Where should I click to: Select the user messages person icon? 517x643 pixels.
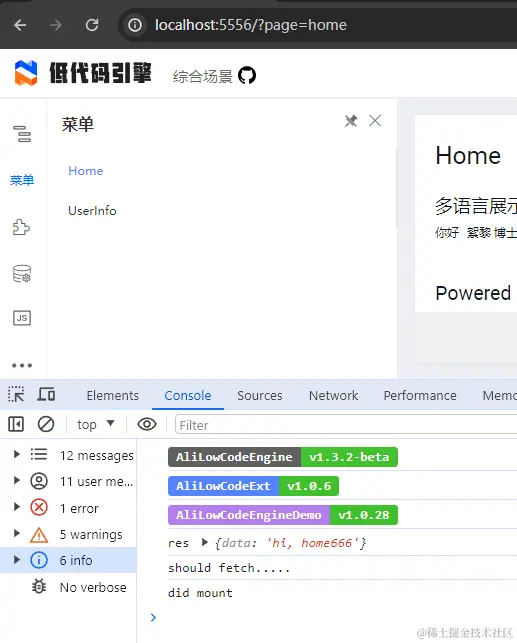point(39,481)
